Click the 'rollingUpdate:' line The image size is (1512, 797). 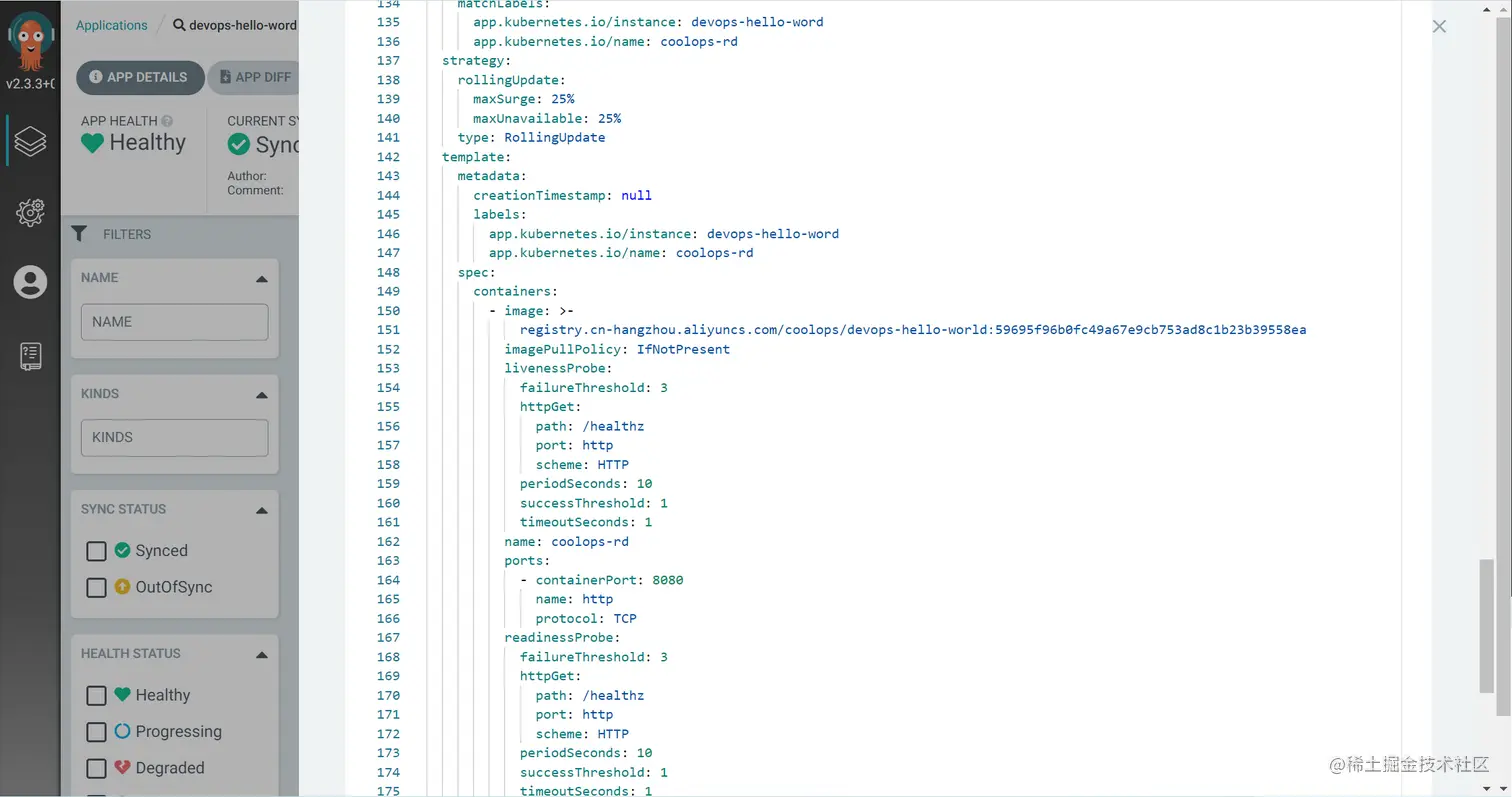click(x=512, y=80)
